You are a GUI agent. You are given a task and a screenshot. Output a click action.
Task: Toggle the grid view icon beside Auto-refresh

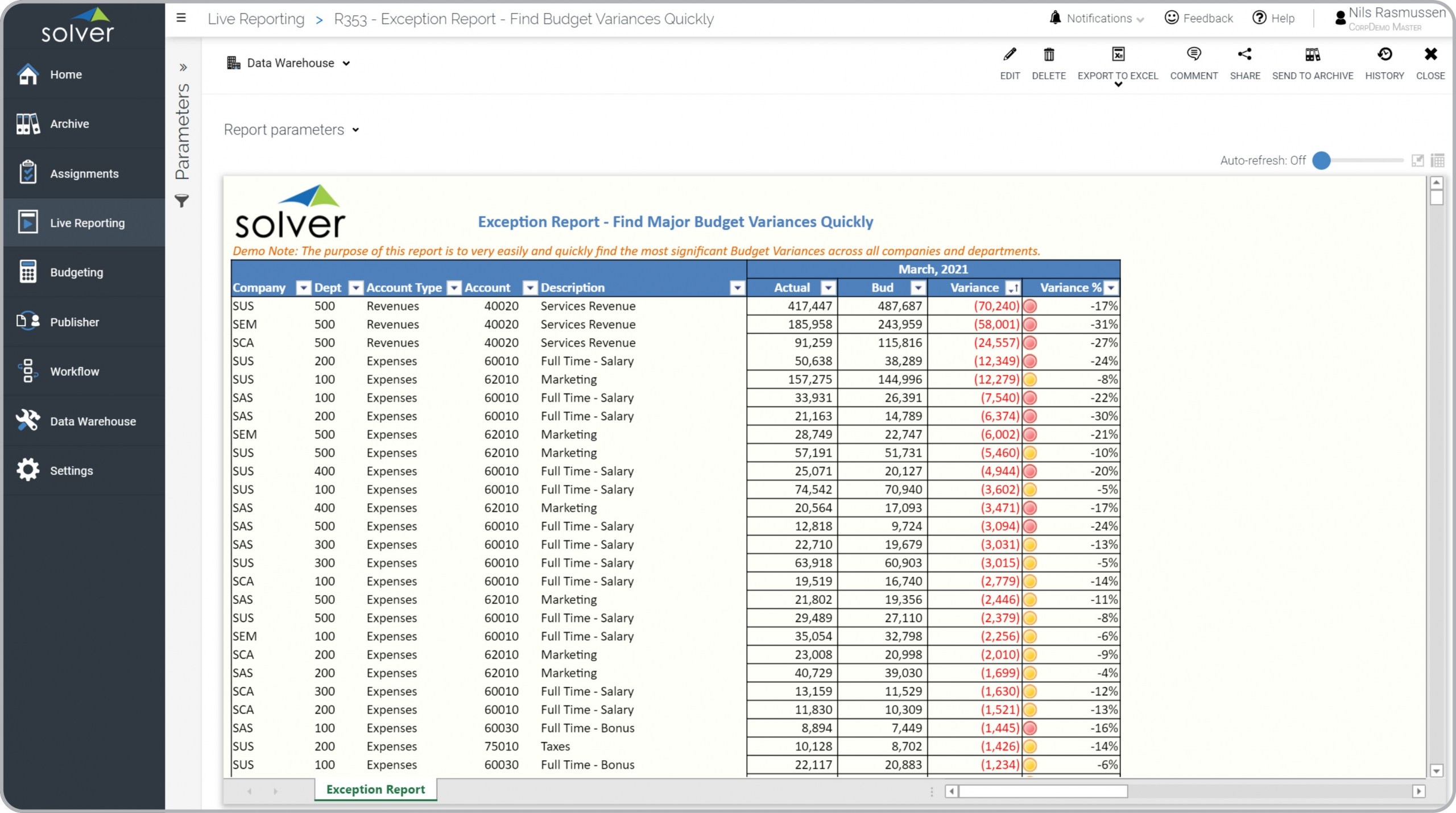(1437, 160)
